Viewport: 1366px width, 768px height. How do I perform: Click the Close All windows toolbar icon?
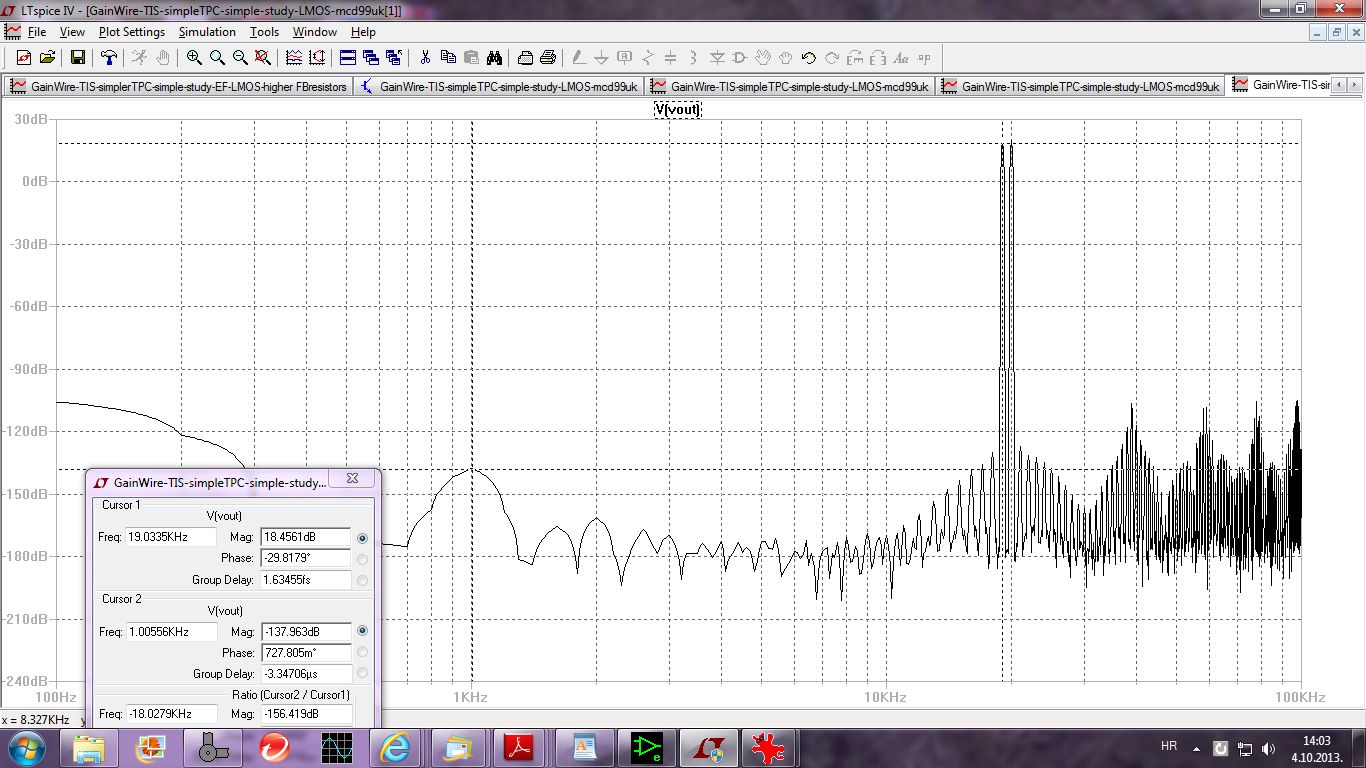tap(394, 58)
